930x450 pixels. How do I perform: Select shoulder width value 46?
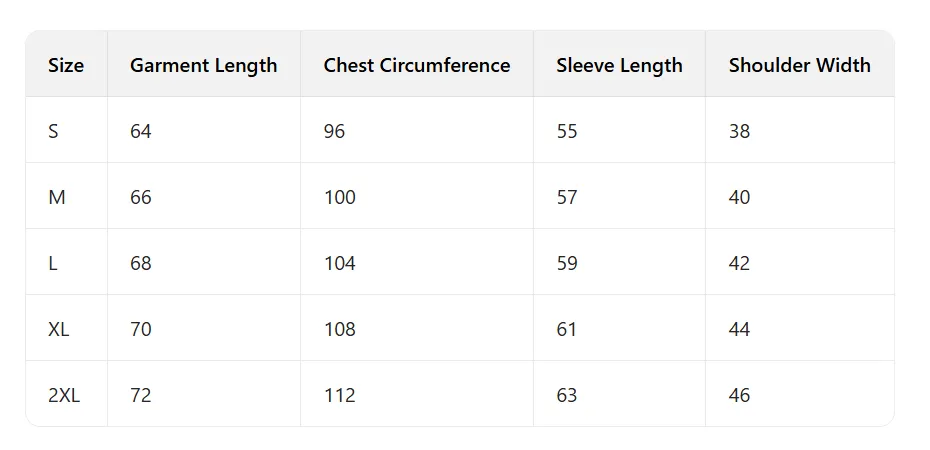coord(739,395)
